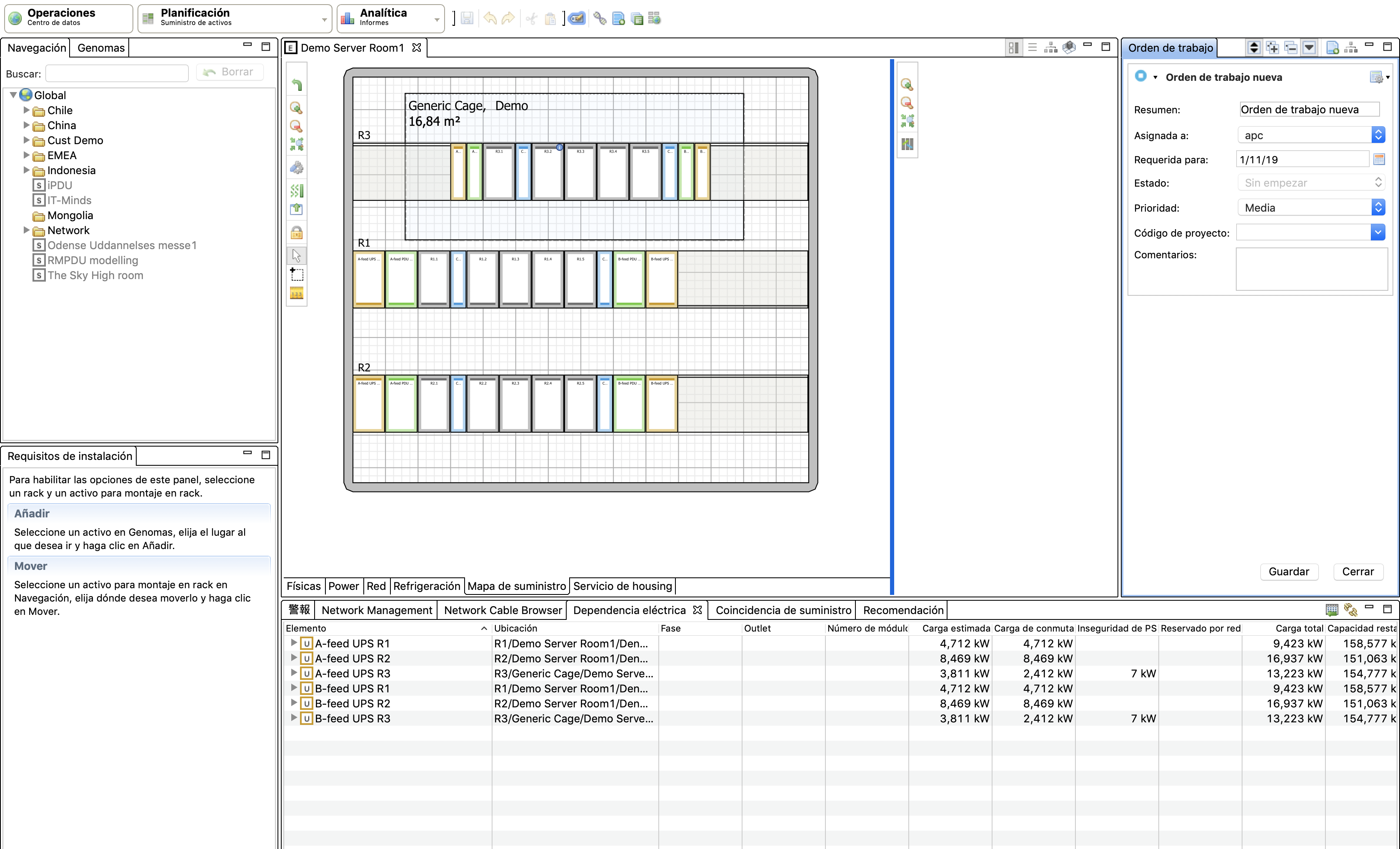The width and height of the screenshot is (1400, 849).
Task: Open the Refrigeración tab
Action: [426, 586]
